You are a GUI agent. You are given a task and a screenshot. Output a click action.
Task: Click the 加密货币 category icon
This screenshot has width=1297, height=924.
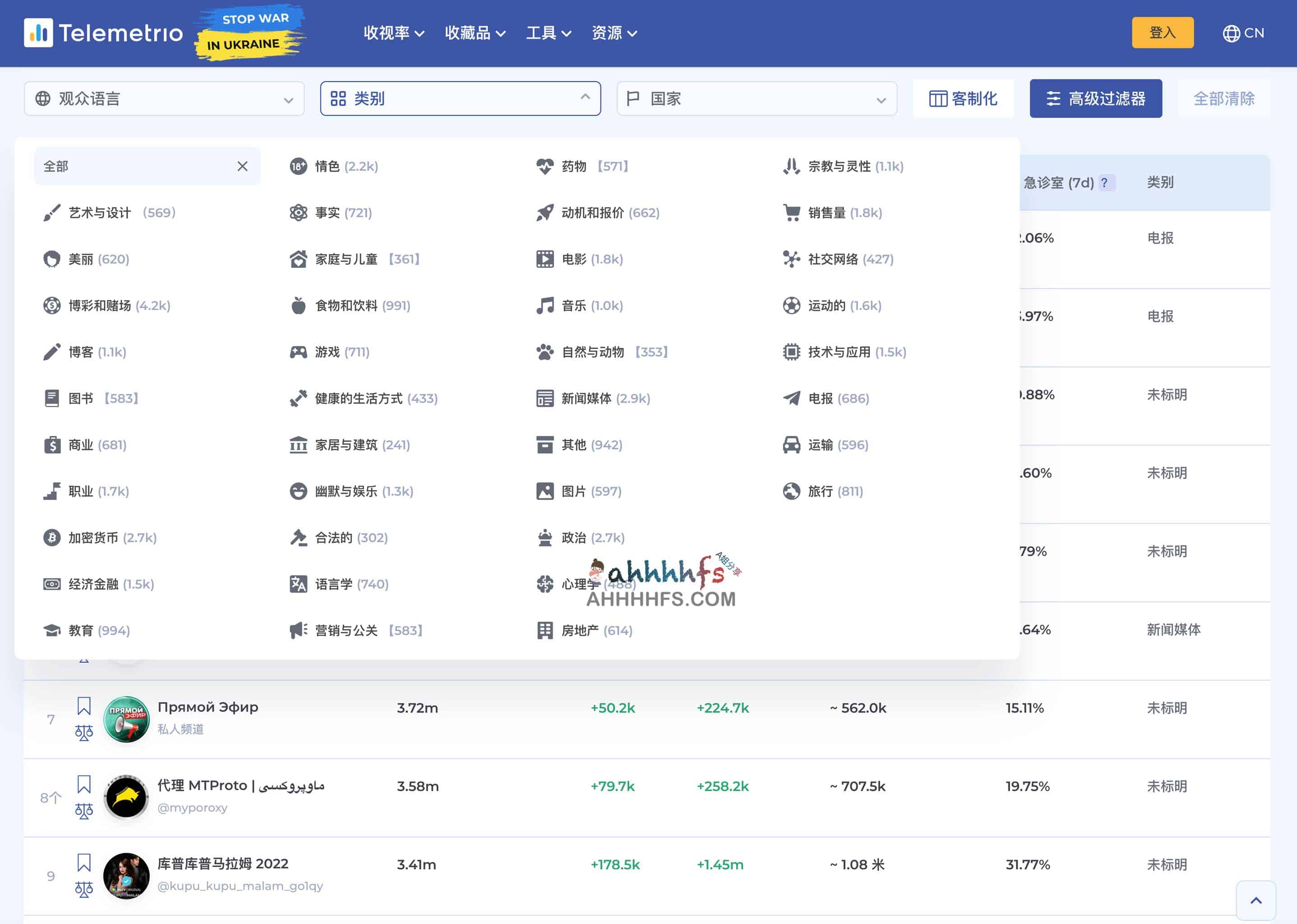coord(50,538)
